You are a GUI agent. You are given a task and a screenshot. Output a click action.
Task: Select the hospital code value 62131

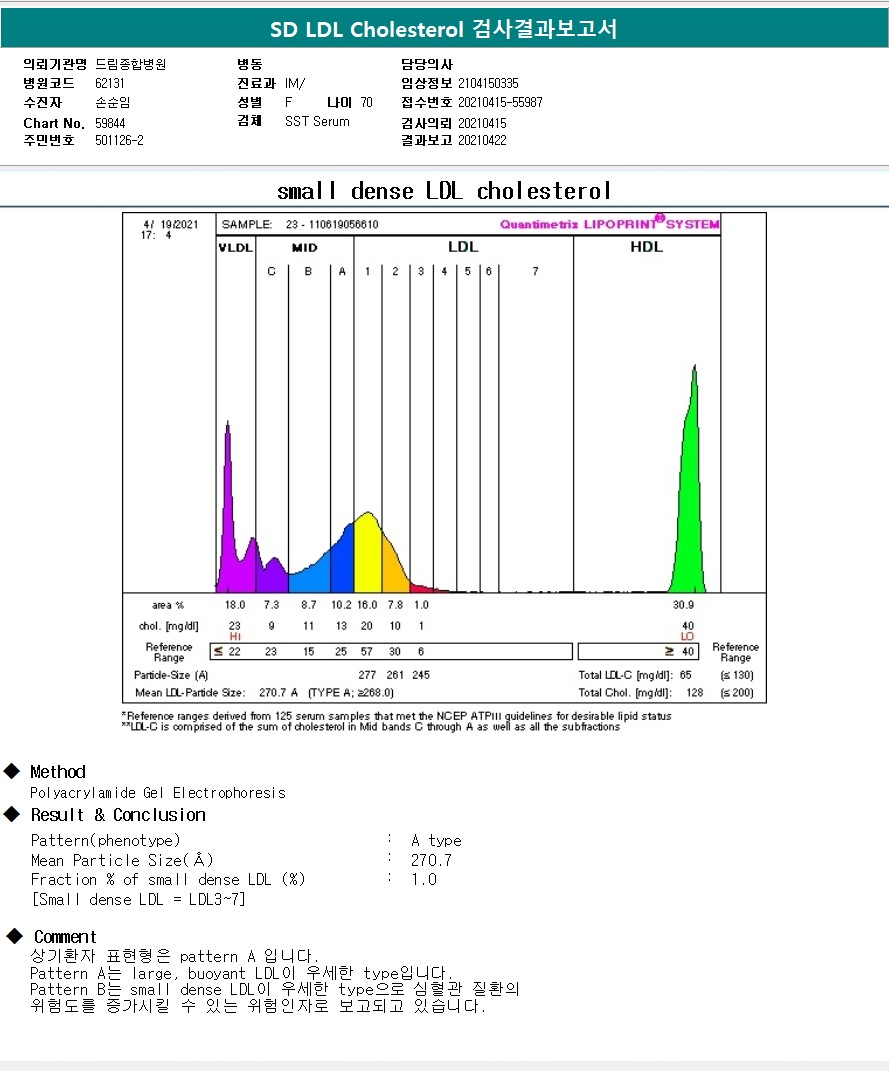(111, 84)
